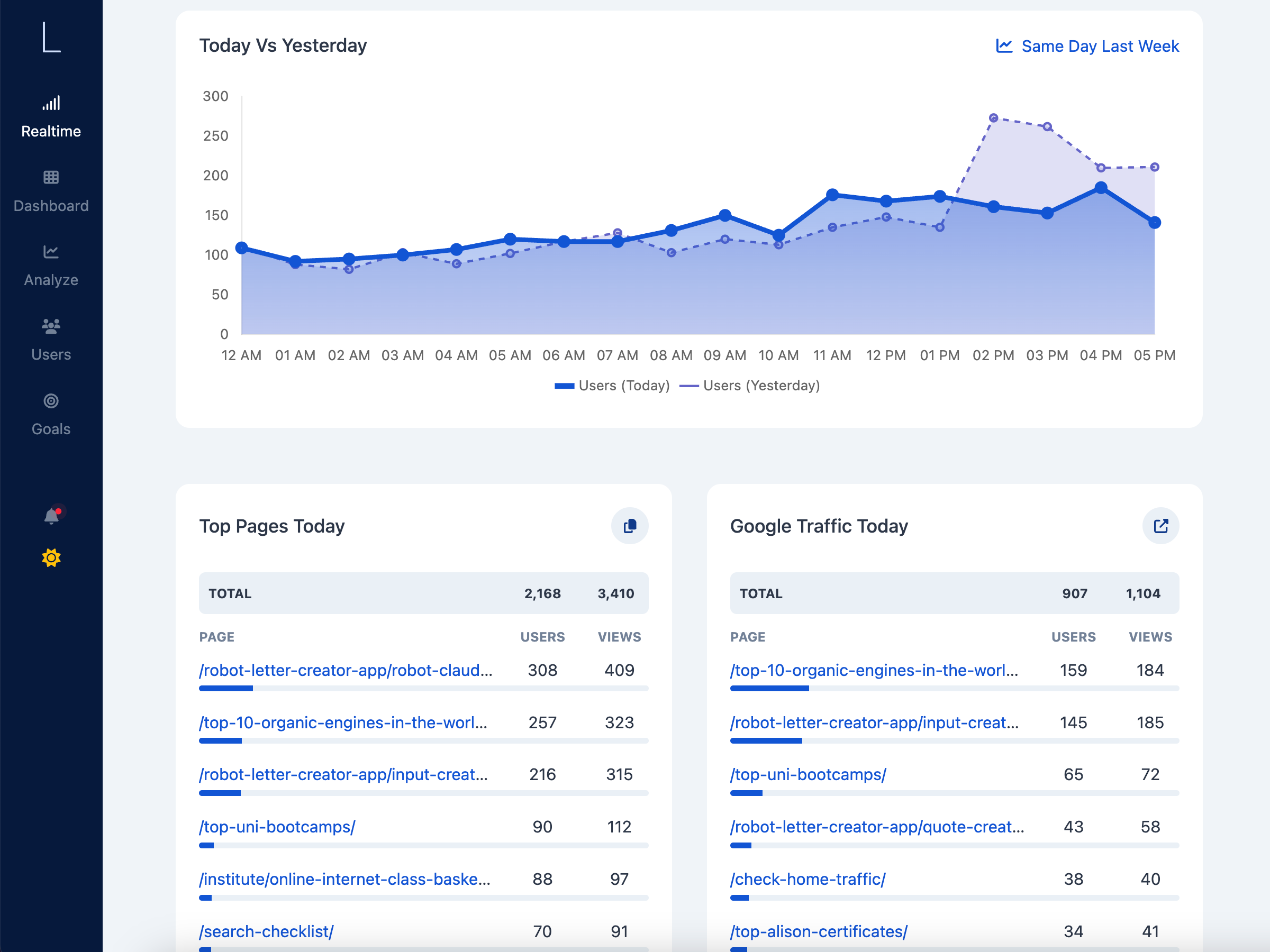1270x952 pixels.
Task: Click the 09 AM x-axis label
Action: [725, 355]
